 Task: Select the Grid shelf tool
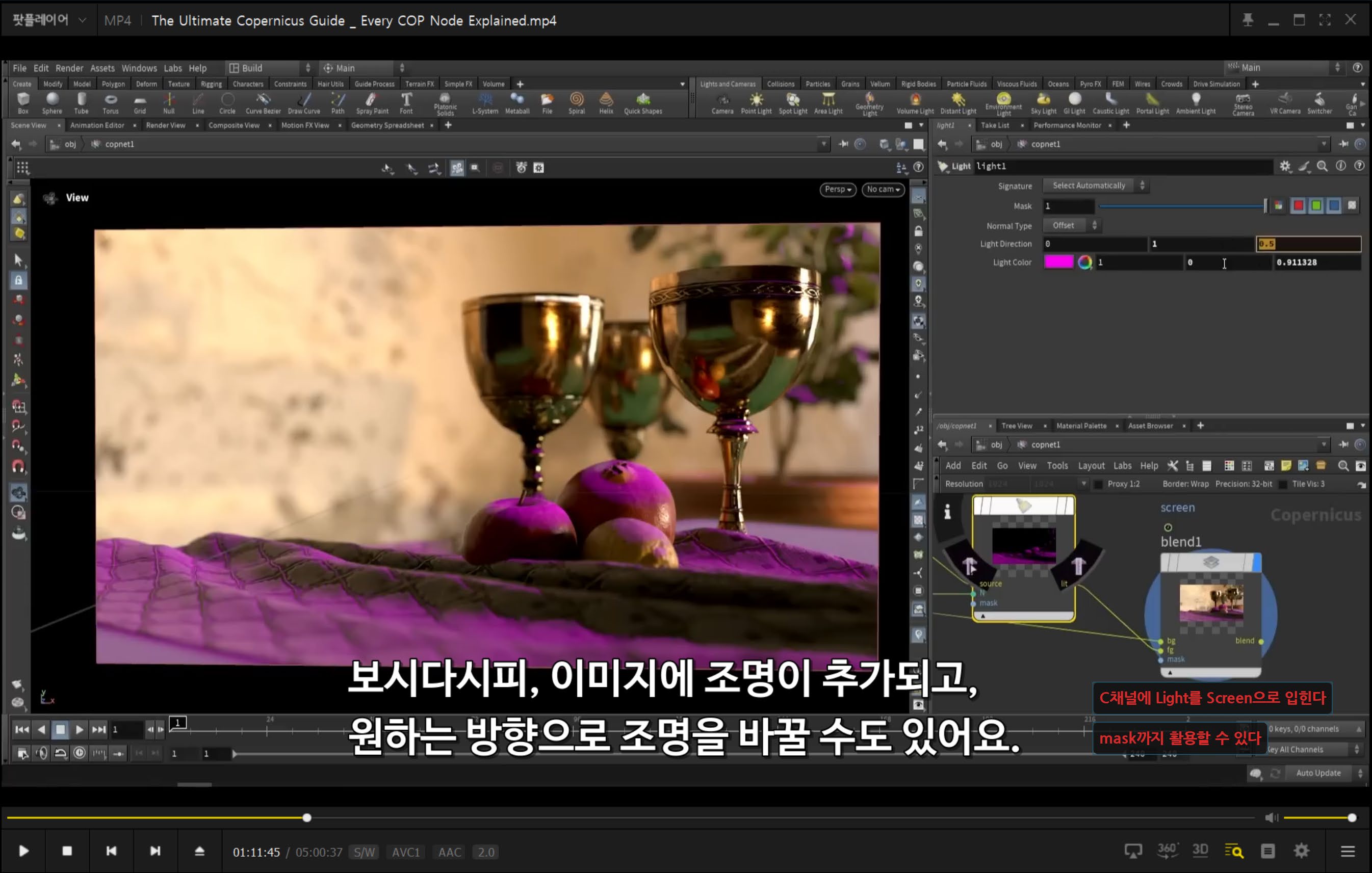click(140, 103)
